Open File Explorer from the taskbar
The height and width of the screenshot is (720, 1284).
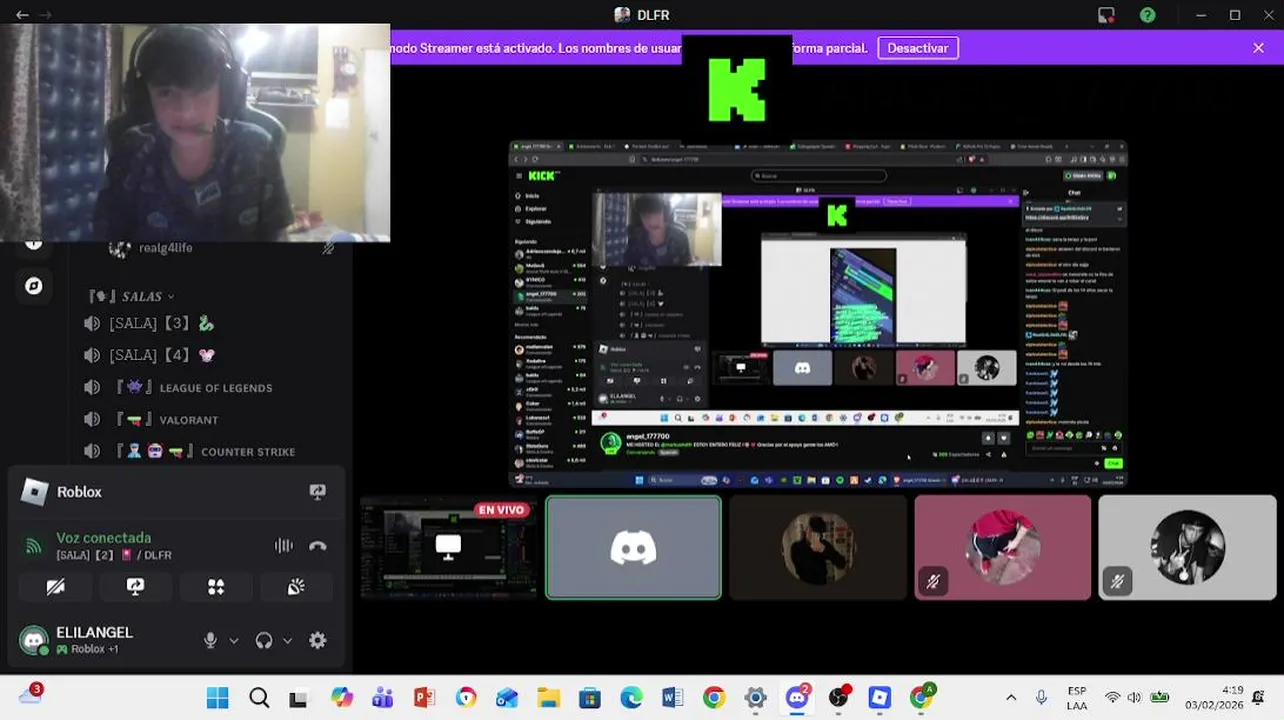point(548,698)
